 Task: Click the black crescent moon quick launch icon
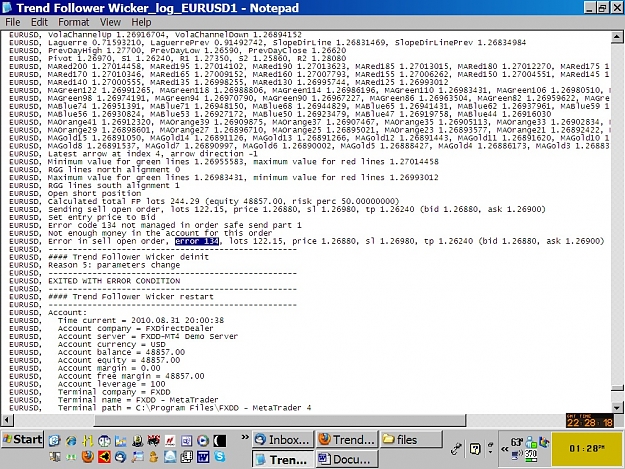pyautogui.click(x=220, y=441)
